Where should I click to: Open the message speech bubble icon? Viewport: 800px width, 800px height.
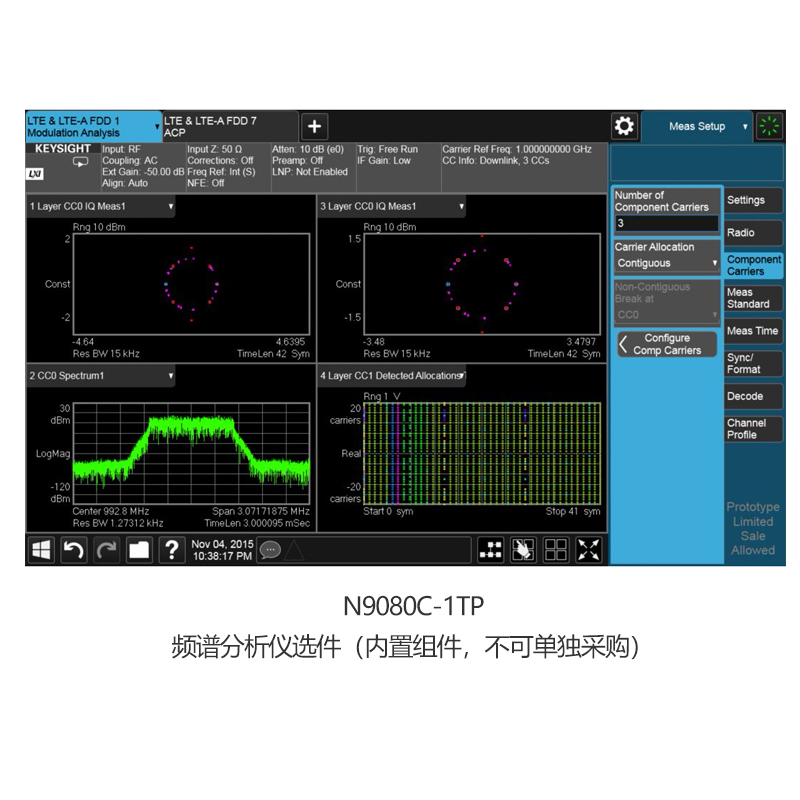(x=270, y=550)
